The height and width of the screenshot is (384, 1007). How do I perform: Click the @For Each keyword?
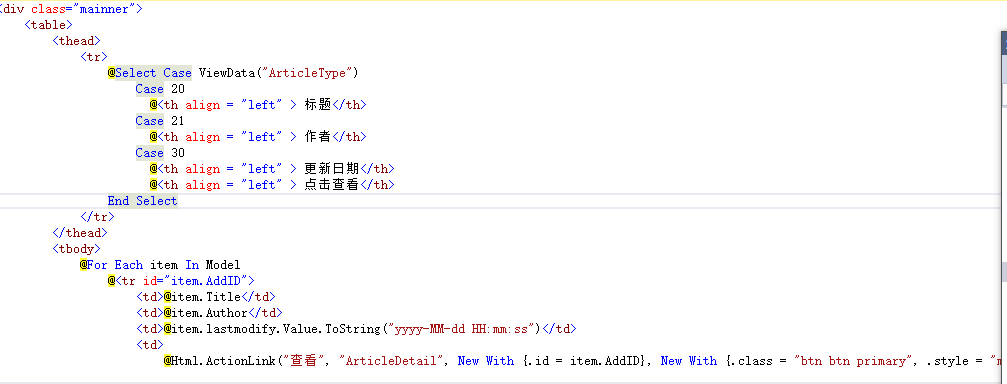[x=111, y=265]
